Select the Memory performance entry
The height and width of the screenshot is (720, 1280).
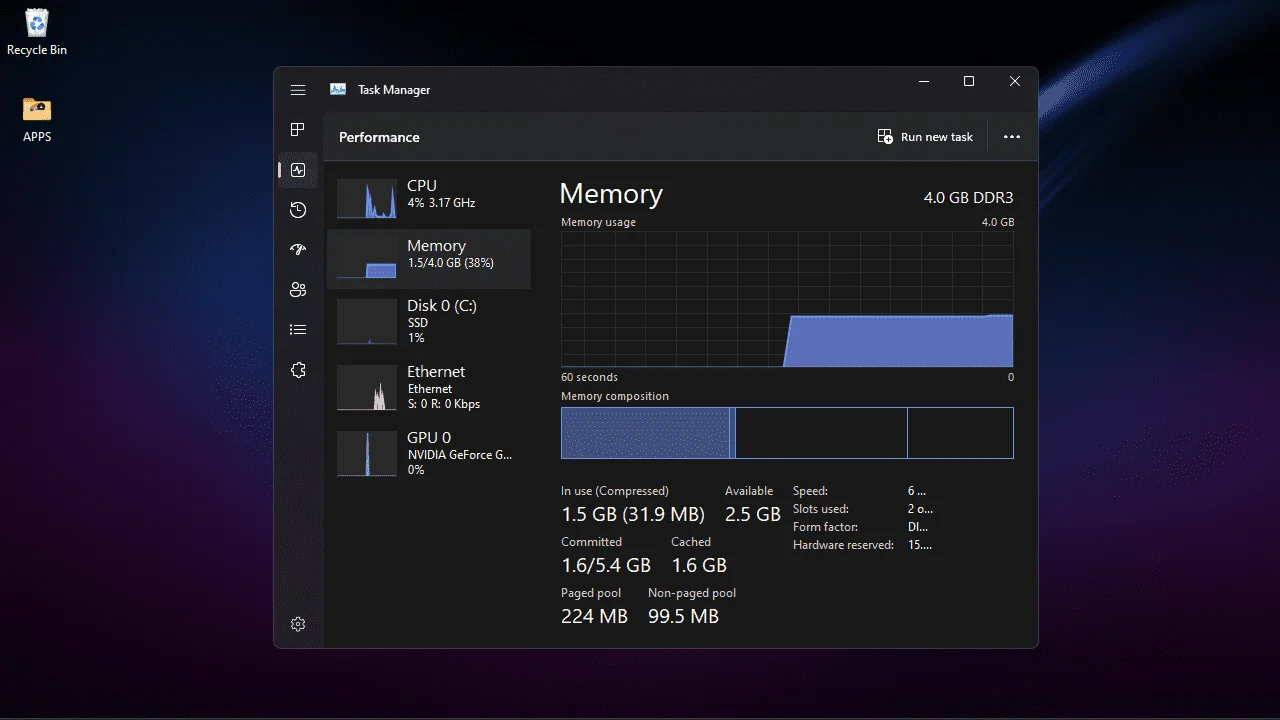point(429,259)
